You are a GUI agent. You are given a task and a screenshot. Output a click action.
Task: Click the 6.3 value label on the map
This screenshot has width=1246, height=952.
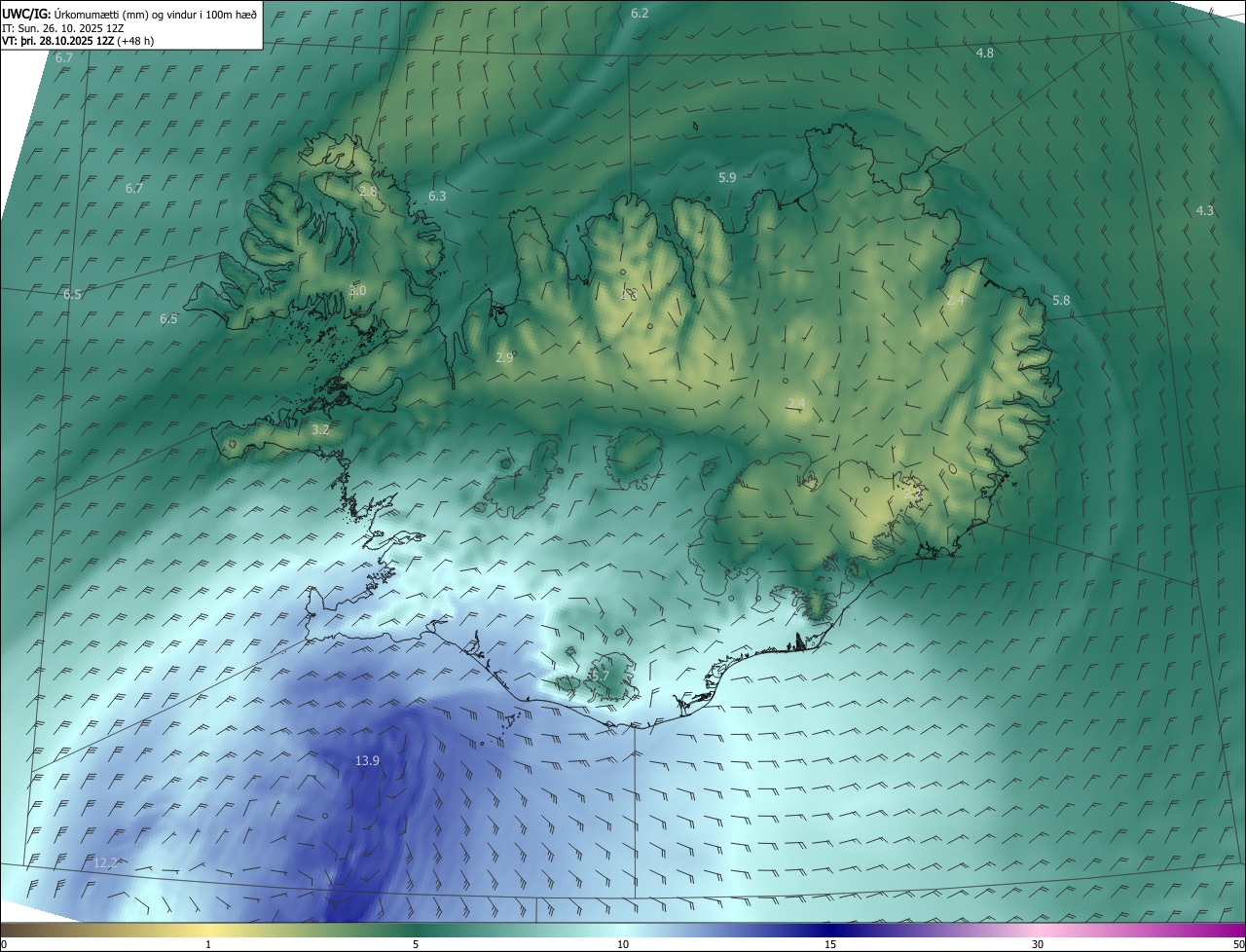click(x=437, y=196)
